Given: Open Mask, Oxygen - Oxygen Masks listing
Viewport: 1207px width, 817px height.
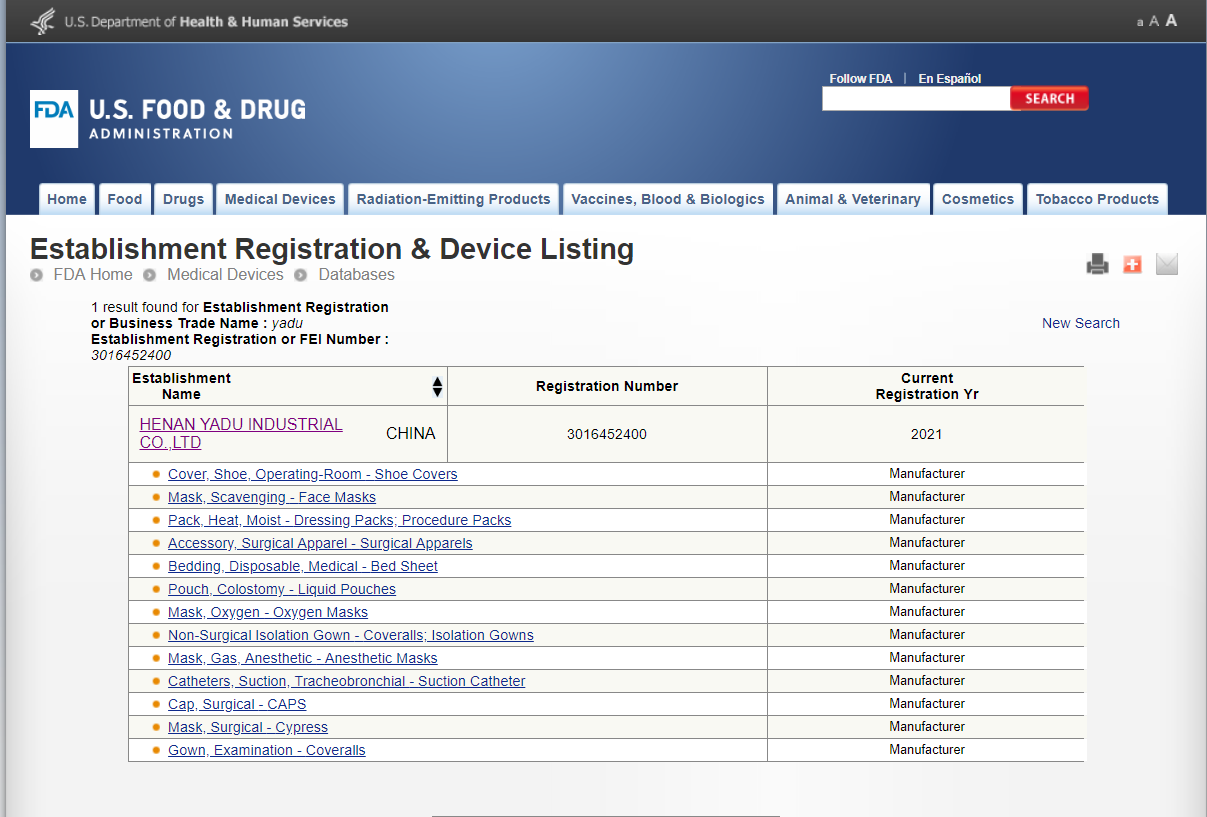Looking at the screenshot, I should point(268,612).
